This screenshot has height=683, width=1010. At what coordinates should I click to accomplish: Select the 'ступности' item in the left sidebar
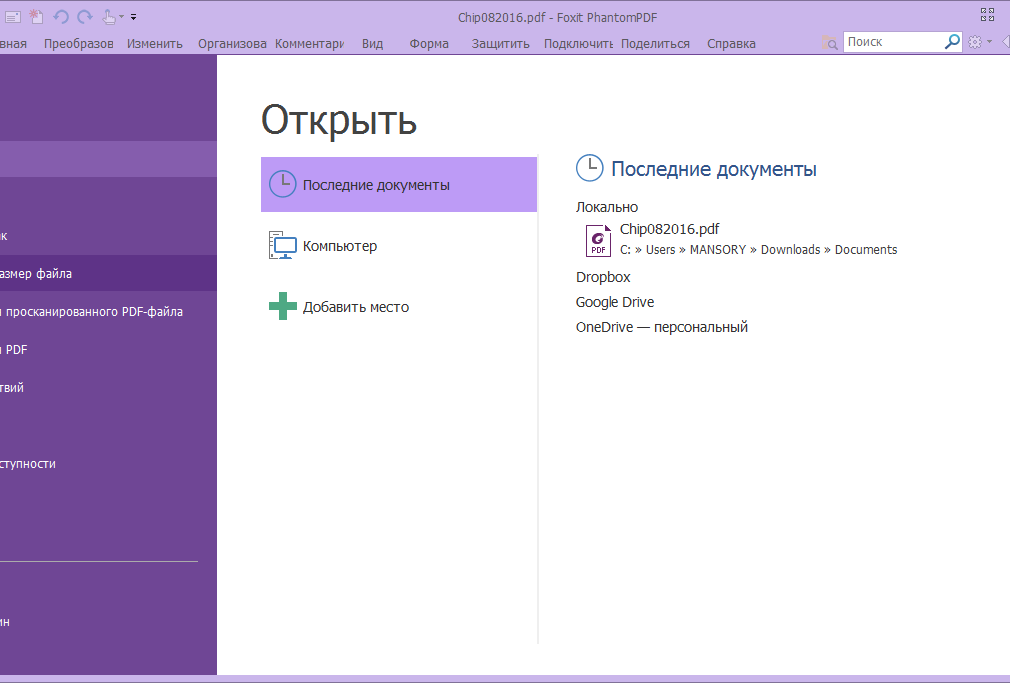[x=108, y=464]
